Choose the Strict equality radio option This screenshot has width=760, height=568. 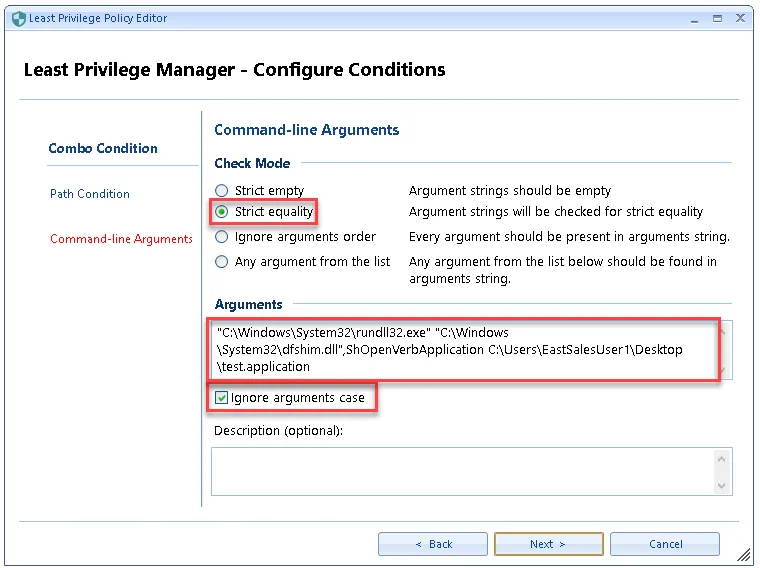pyautogui.click(x=222, y=212)
